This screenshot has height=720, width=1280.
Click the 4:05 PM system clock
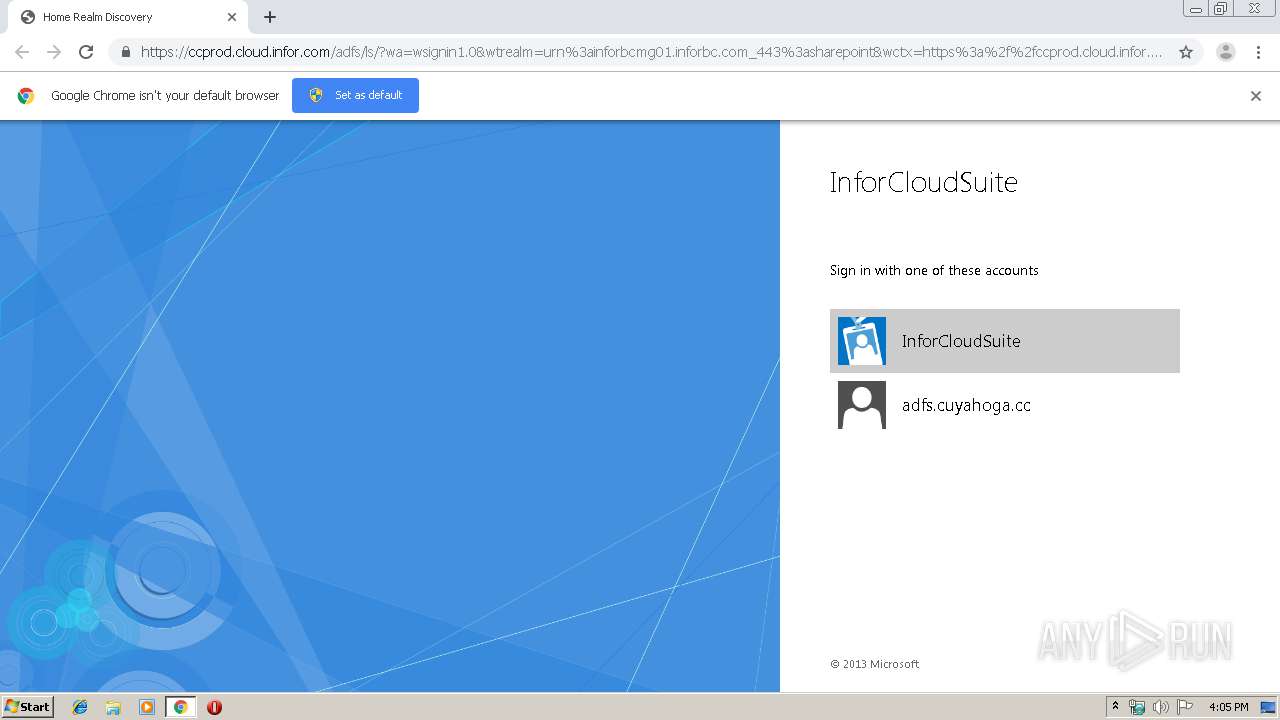[1228, 707]
